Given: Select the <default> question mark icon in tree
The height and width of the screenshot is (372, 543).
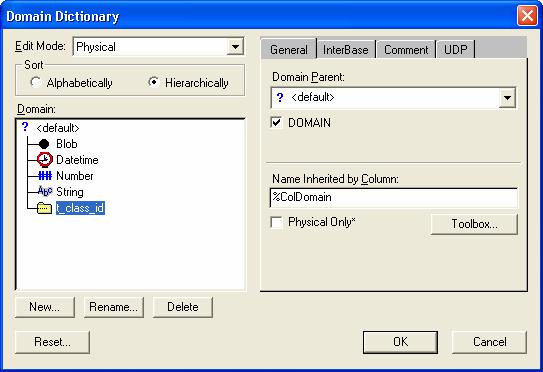Looking at the screenshot, I should pyautogui.click(x=25, y=127).
